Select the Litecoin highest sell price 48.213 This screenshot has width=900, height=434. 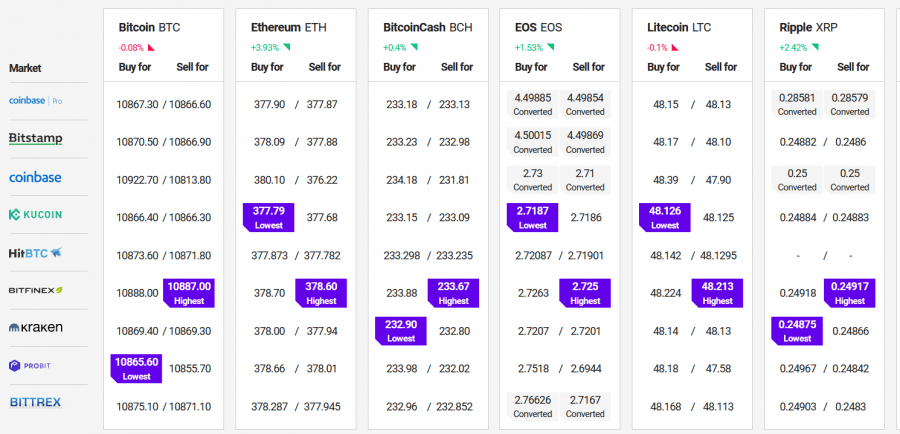pyautogui.click(x=717, y=293)
